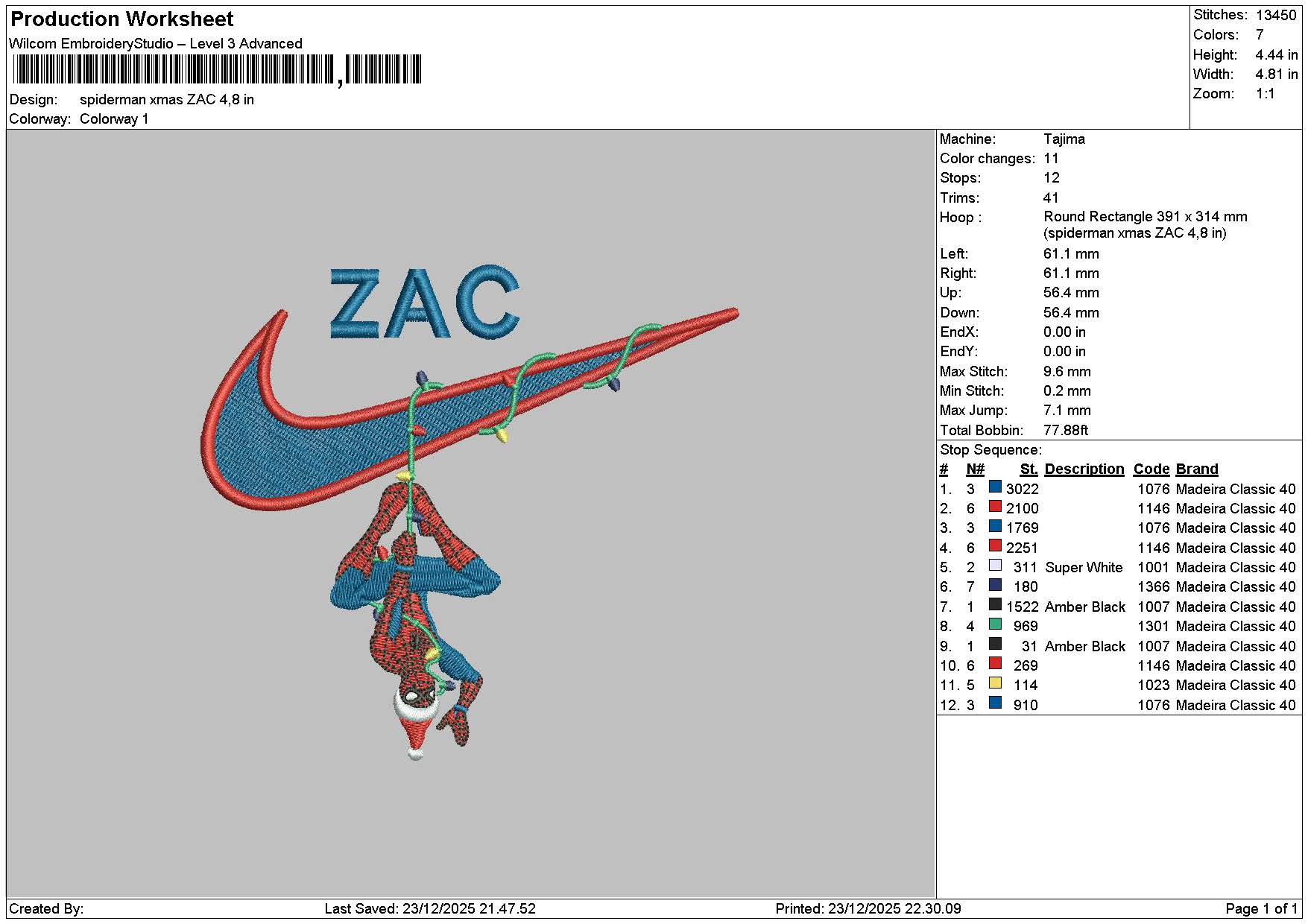The image size is (1308, 924).
Task: Select the Width value 4.81 in
Action: pyautogui.click(x=1277, y=75)
